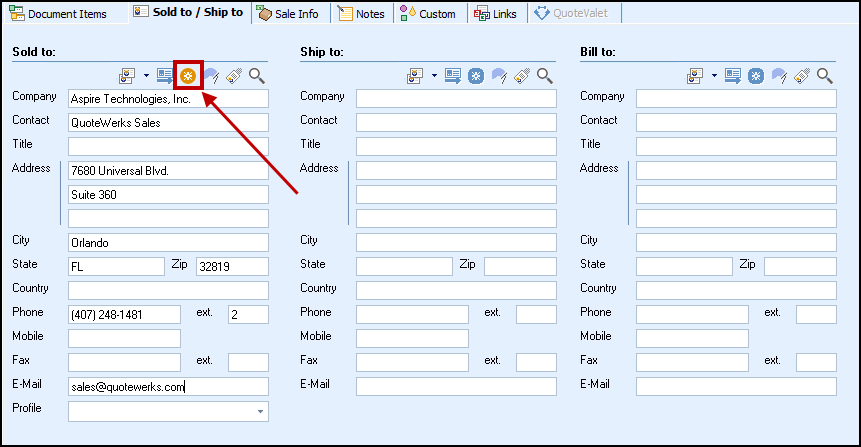Click the Sold to E-Mail field

tap(168, 387)
